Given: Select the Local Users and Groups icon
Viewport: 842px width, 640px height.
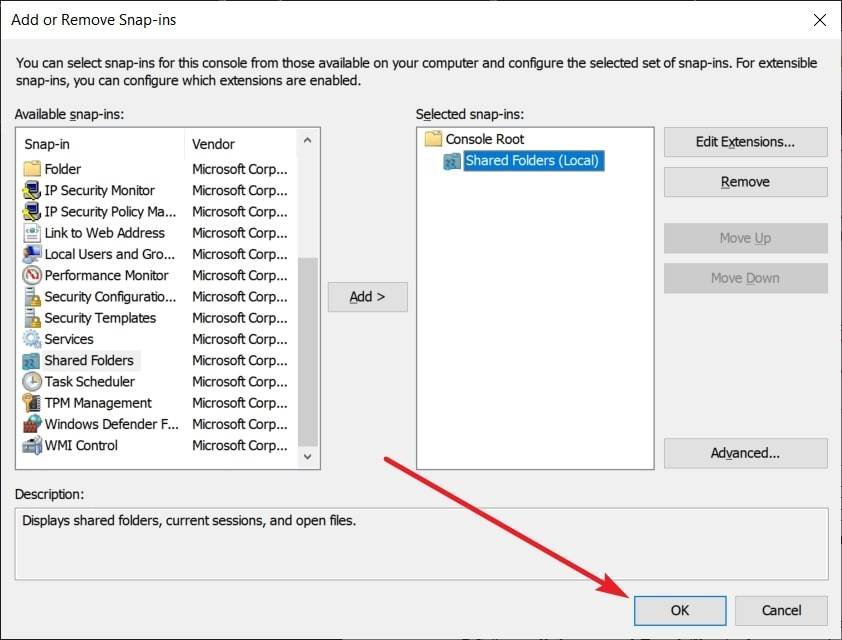Looking at the screenshot, I should point(31,254).
